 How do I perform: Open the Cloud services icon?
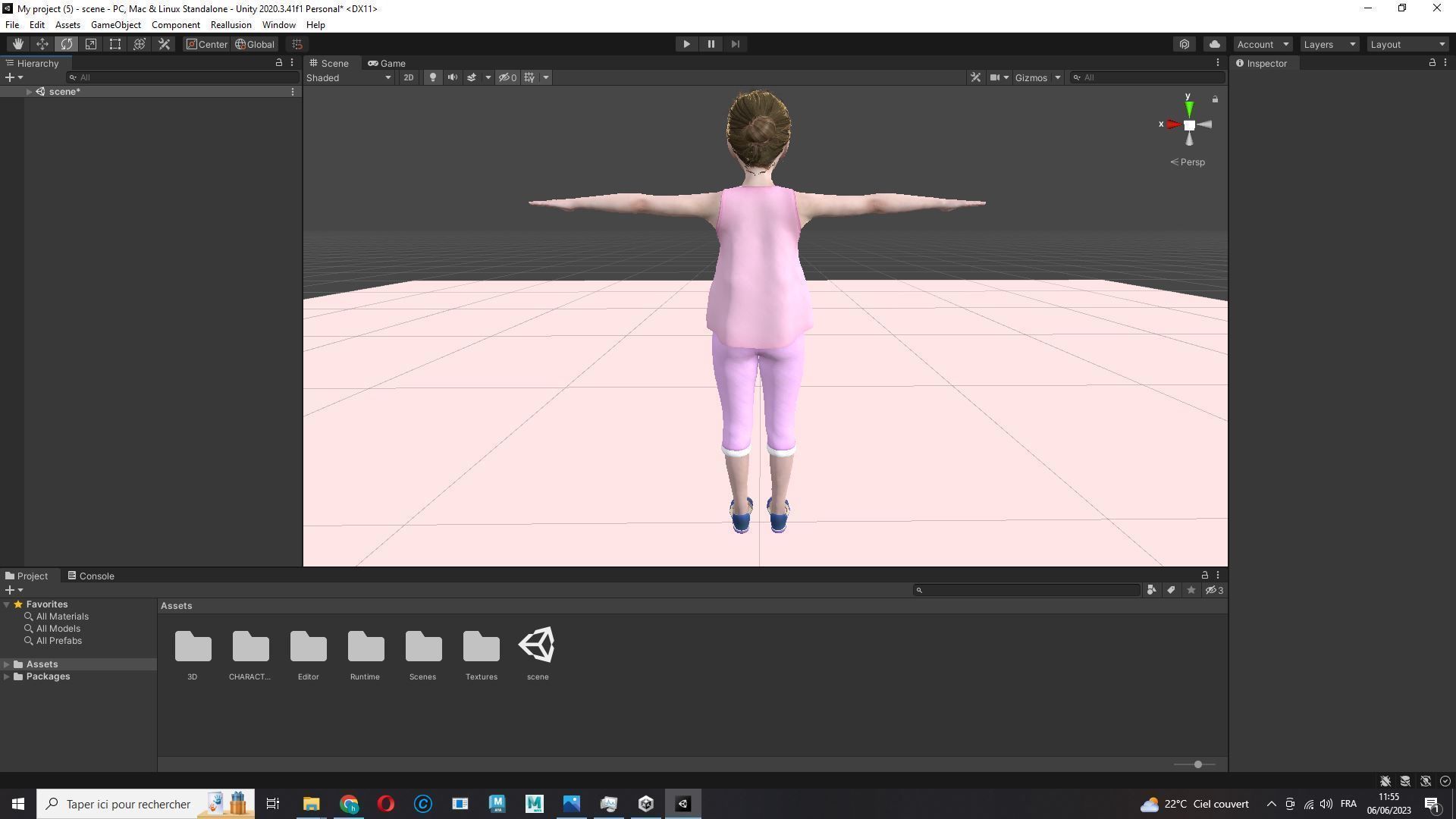(x=1214, y=44)
